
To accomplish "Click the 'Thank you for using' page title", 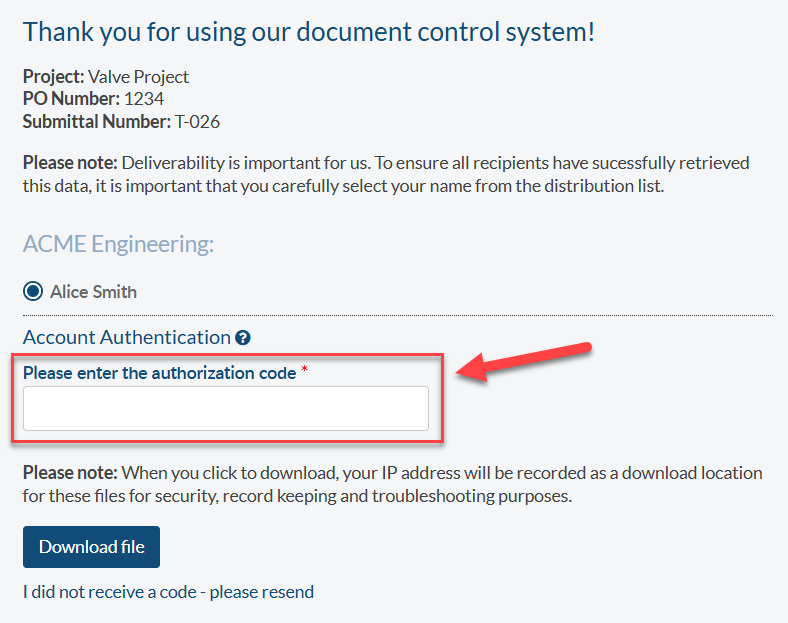I will [308, 31].
